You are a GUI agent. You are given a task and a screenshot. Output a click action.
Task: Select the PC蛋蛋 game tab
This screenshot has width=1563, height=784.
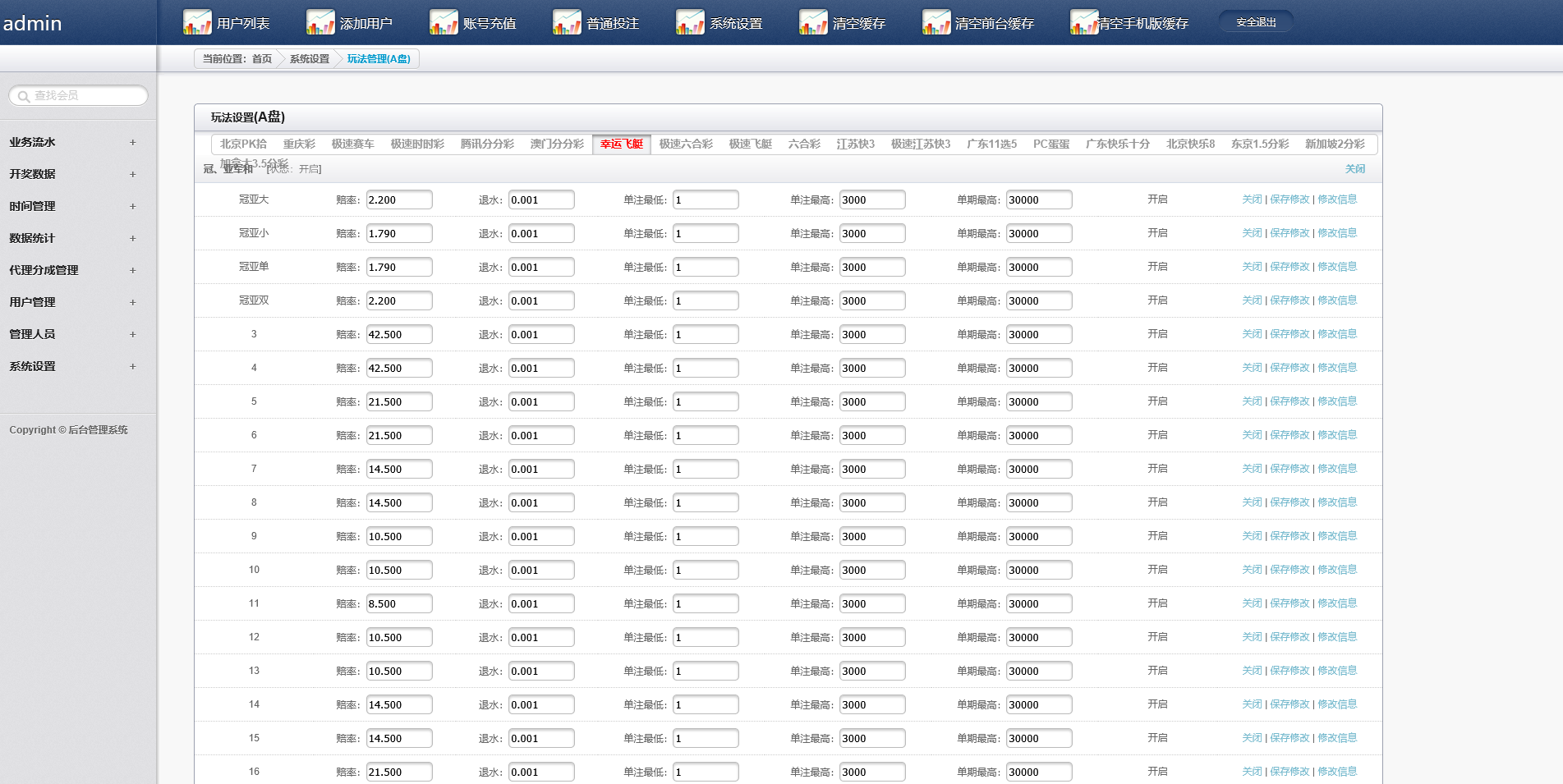[1050, 144]
